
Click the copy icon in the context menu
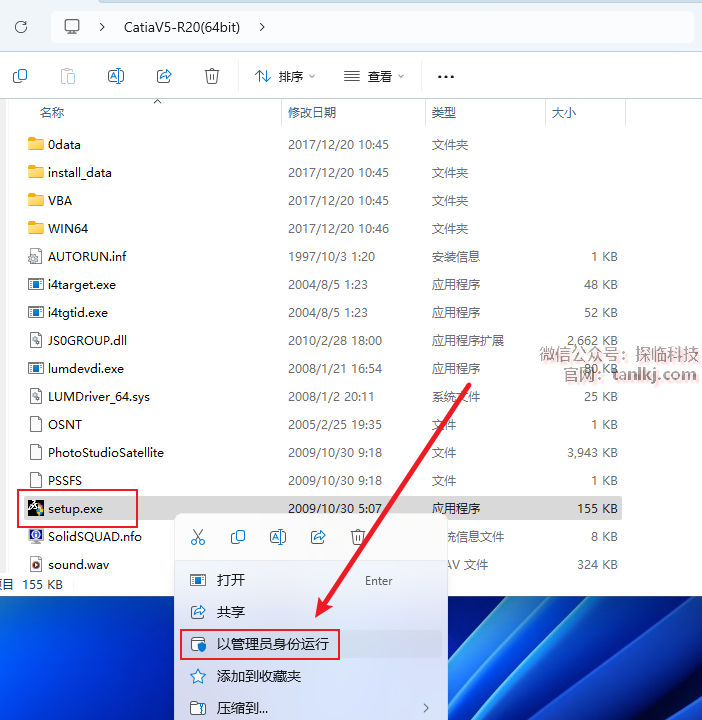tap(238, 537)
